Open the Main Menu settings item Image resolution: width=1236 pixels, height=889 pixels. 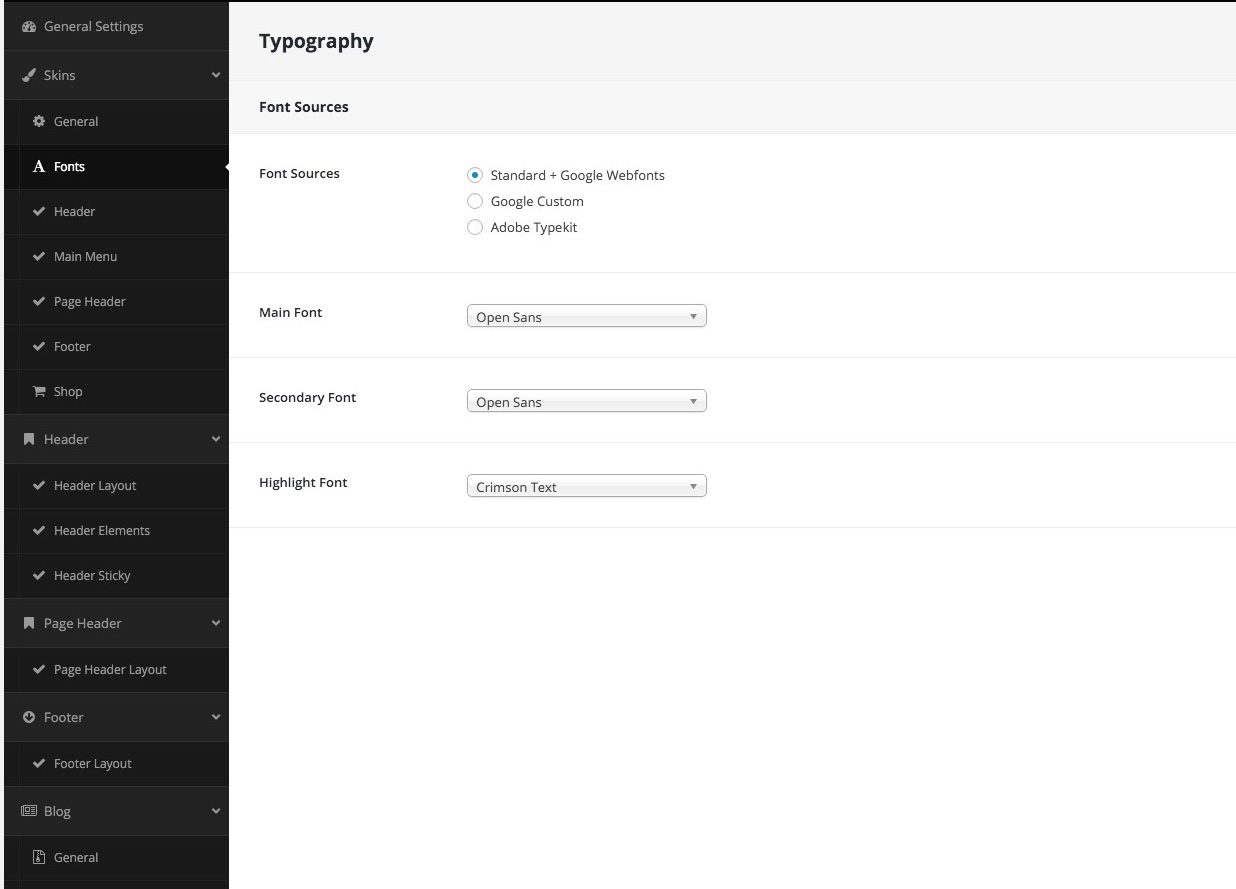(x=85, y=257)
